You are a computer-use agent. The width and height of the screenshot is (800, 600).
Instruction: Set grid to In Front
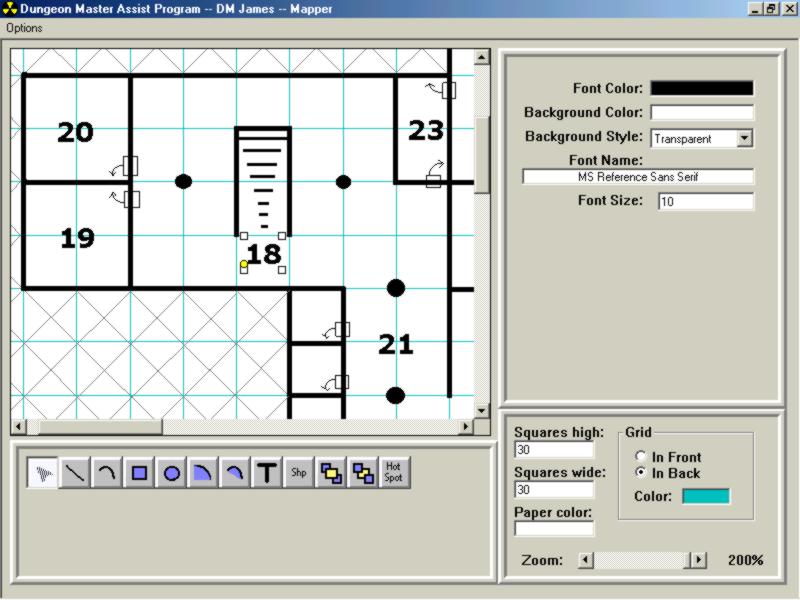coord(641,456)
